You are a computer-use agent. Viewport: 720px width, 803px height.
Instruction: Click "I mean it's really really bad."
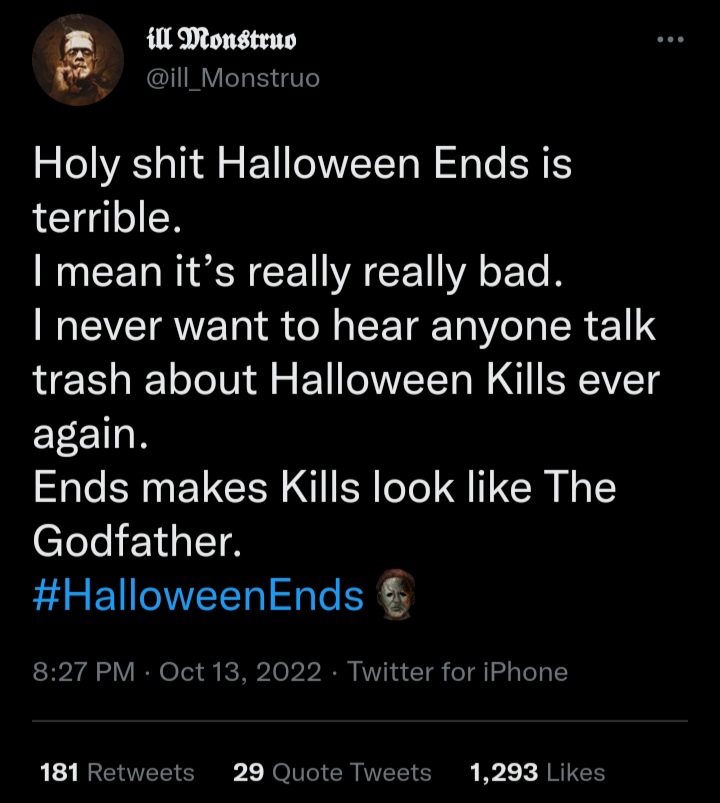pos(292,272)
